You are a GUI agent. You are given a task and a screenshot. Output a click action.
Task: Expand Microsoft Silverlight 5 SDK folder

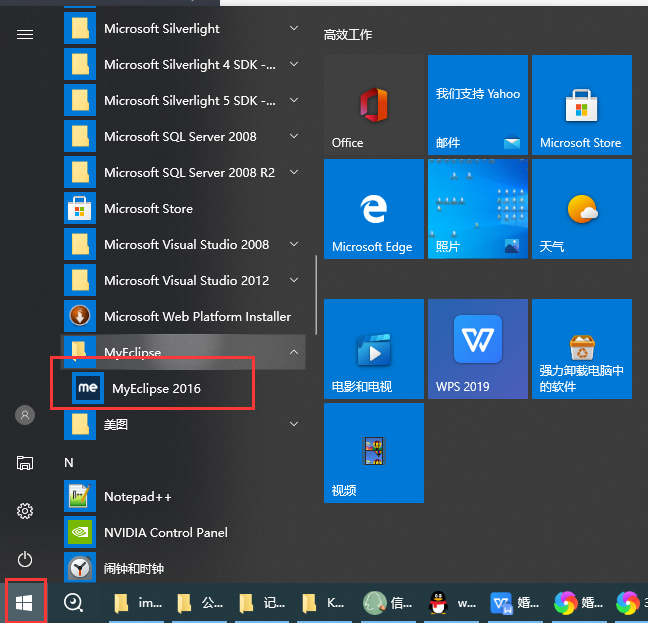184,100
